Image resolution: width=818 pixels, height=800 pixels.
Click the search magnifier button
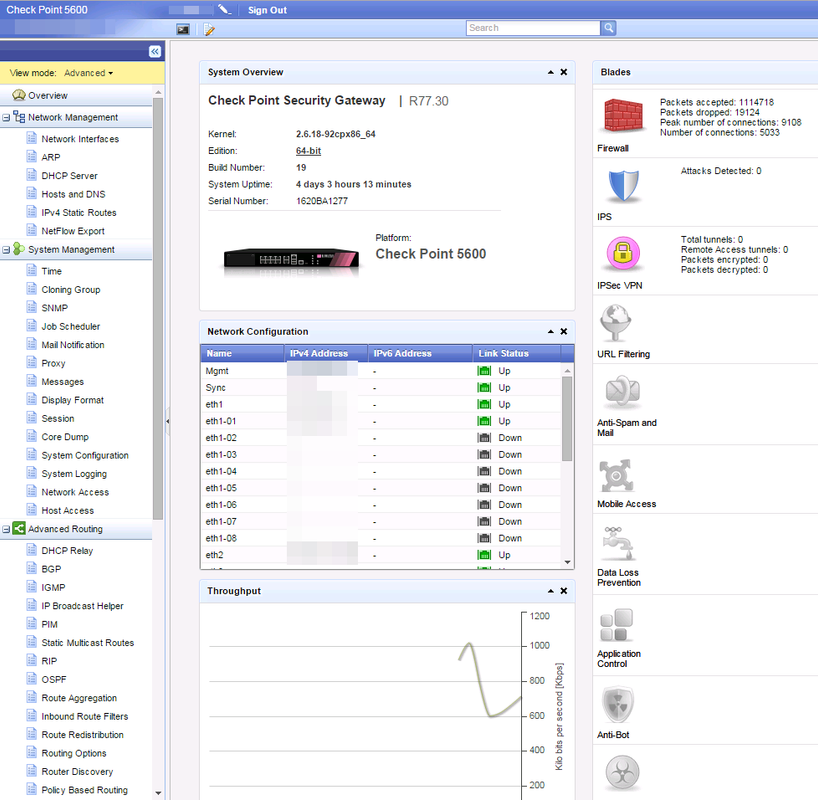pos(608,28)
